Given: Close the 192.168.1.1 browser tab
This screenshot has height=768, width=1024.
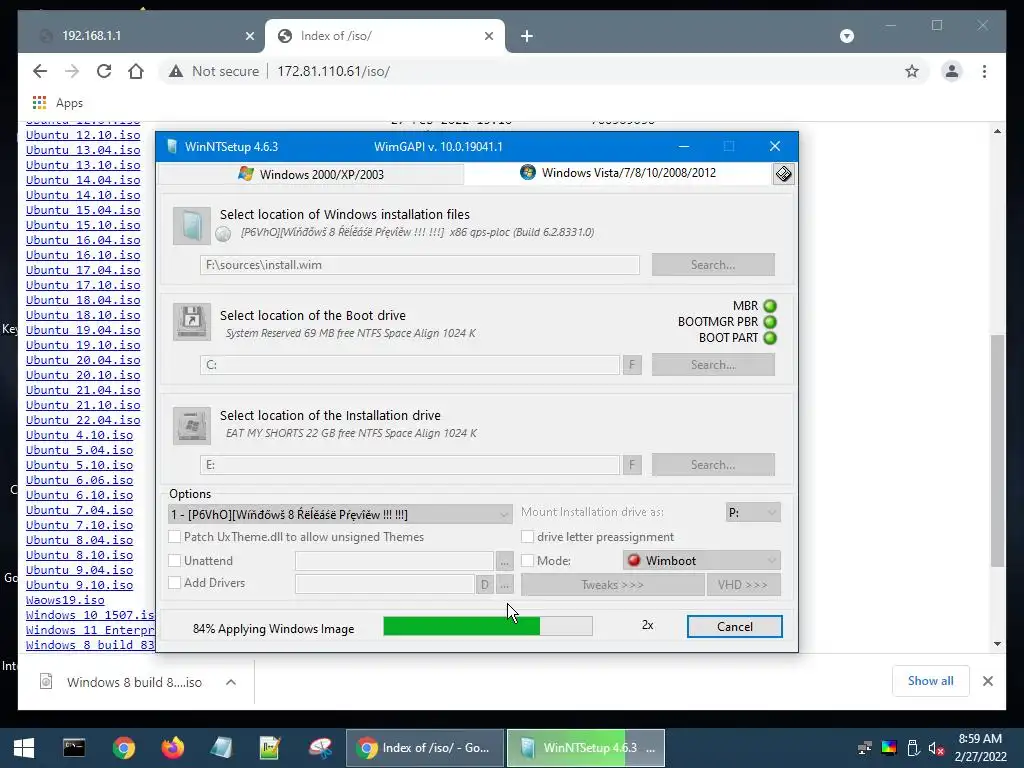Looking at the screenshot, I should (x=249, y=36).
